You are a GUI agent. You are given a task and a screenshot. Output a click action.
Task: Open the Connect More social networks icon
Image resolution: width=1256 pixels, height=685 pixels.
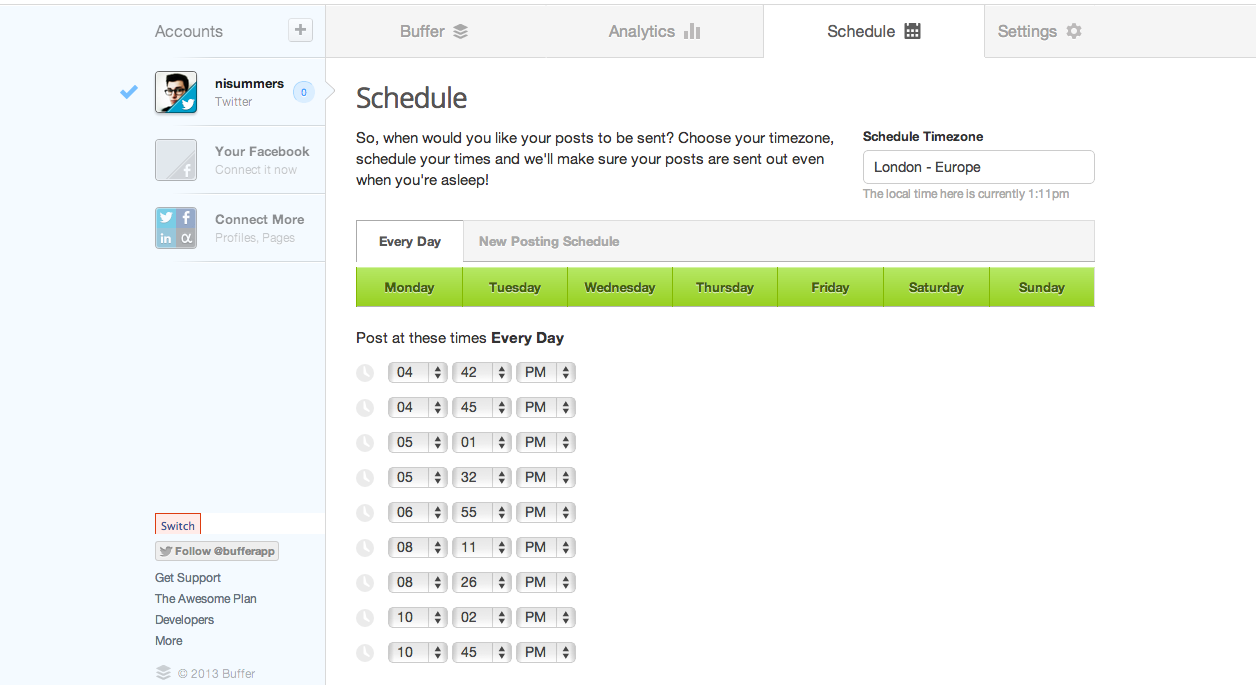(176, 228)
